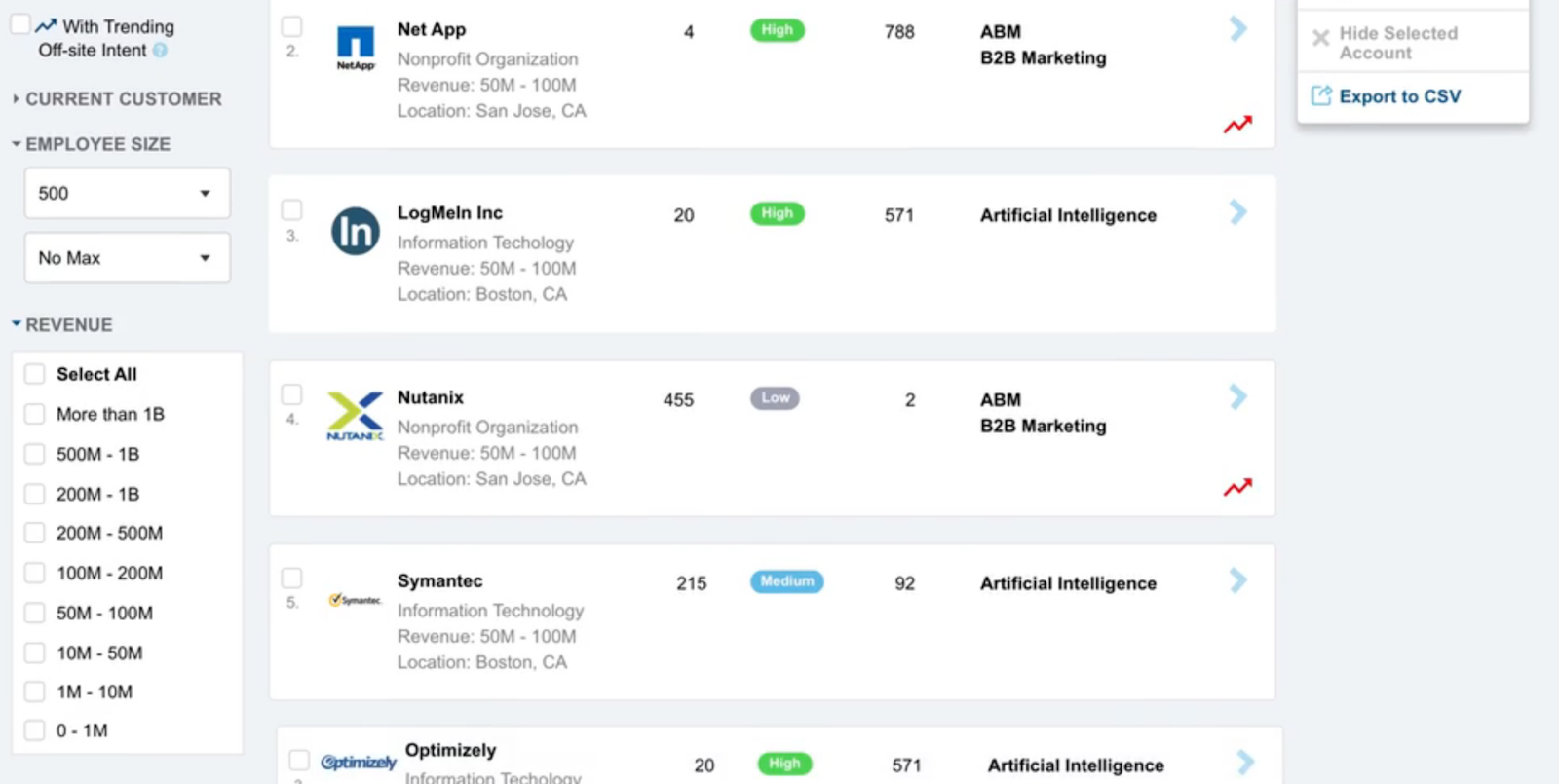Tick the Select All revenue checkbox

tap(35, 374)
